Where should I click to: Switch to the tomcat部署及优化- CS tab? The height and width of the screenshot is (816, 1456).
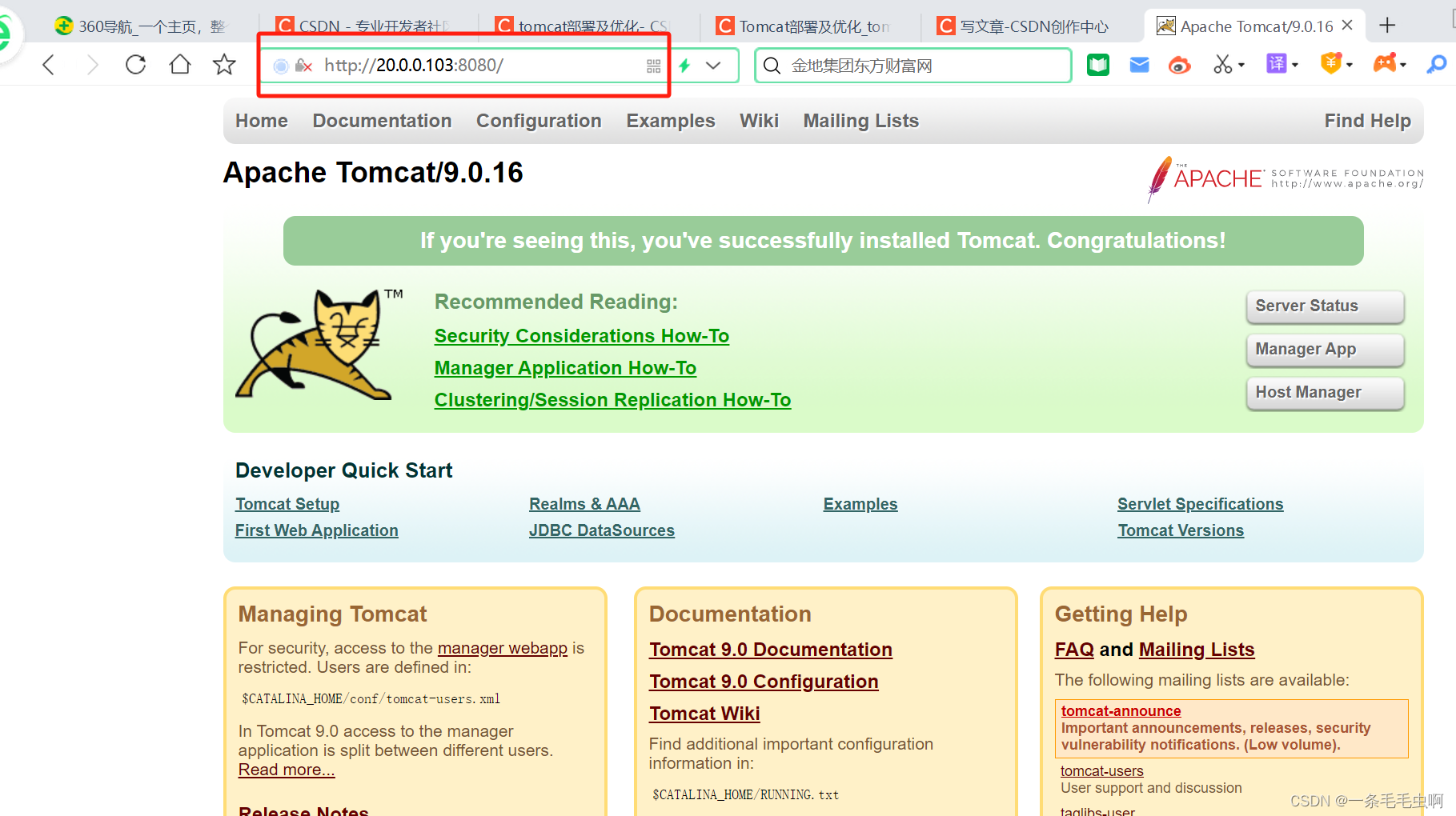[x=583, y=26]
